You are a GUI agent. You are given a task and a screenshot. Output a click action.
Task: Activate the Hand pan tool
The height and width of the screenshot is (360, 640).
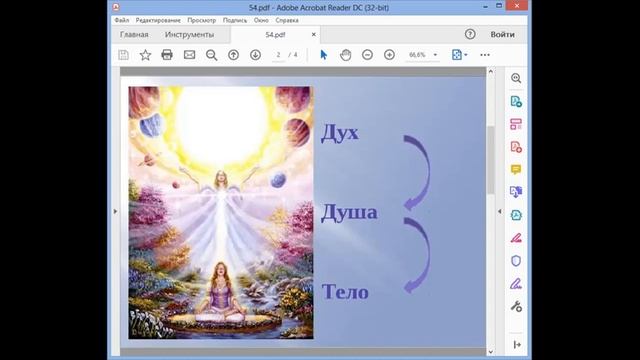(346, 55)
